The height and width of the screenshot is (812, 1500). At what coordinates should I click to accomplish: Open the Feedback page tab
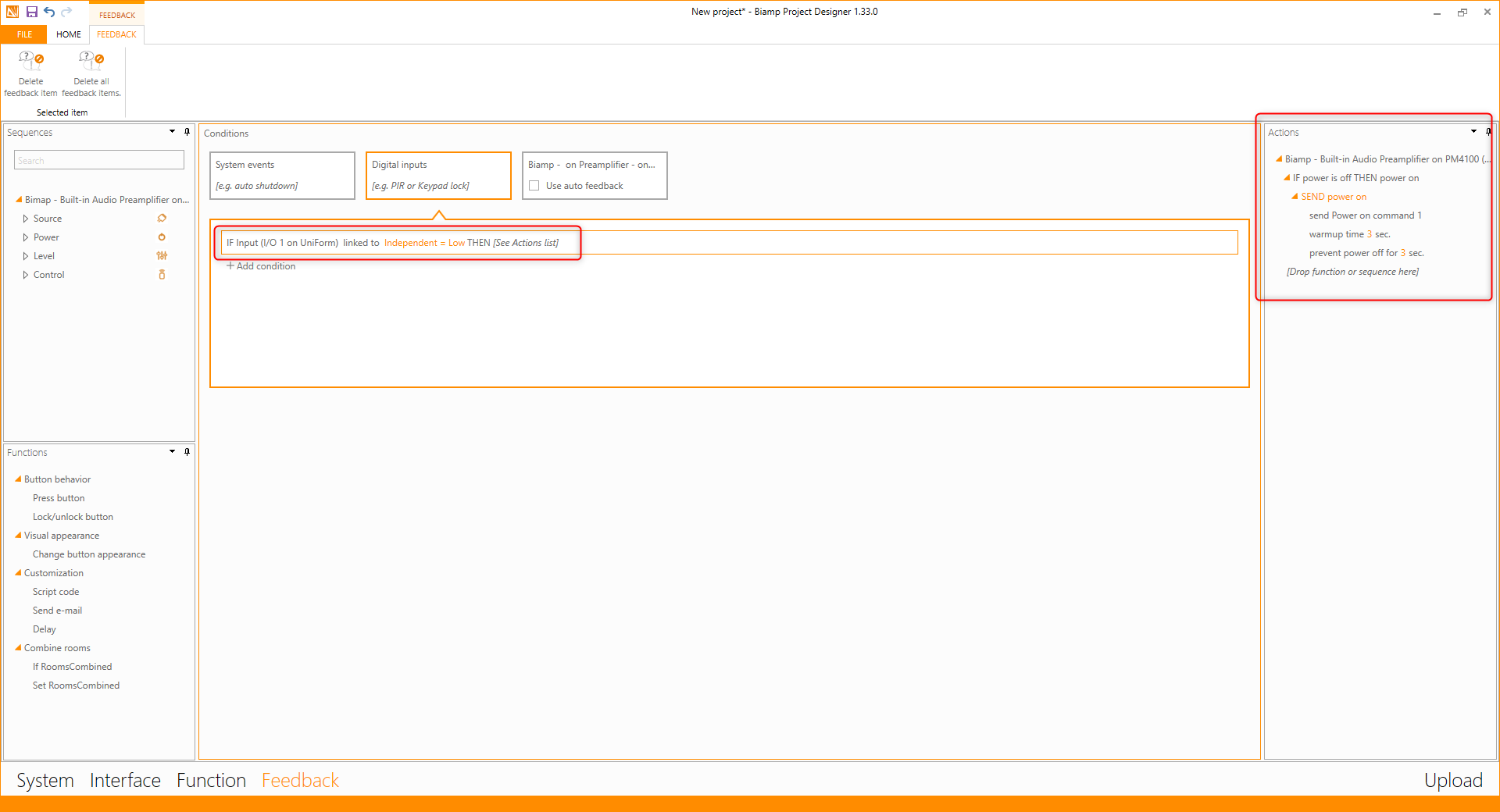(x=300, y=780)
